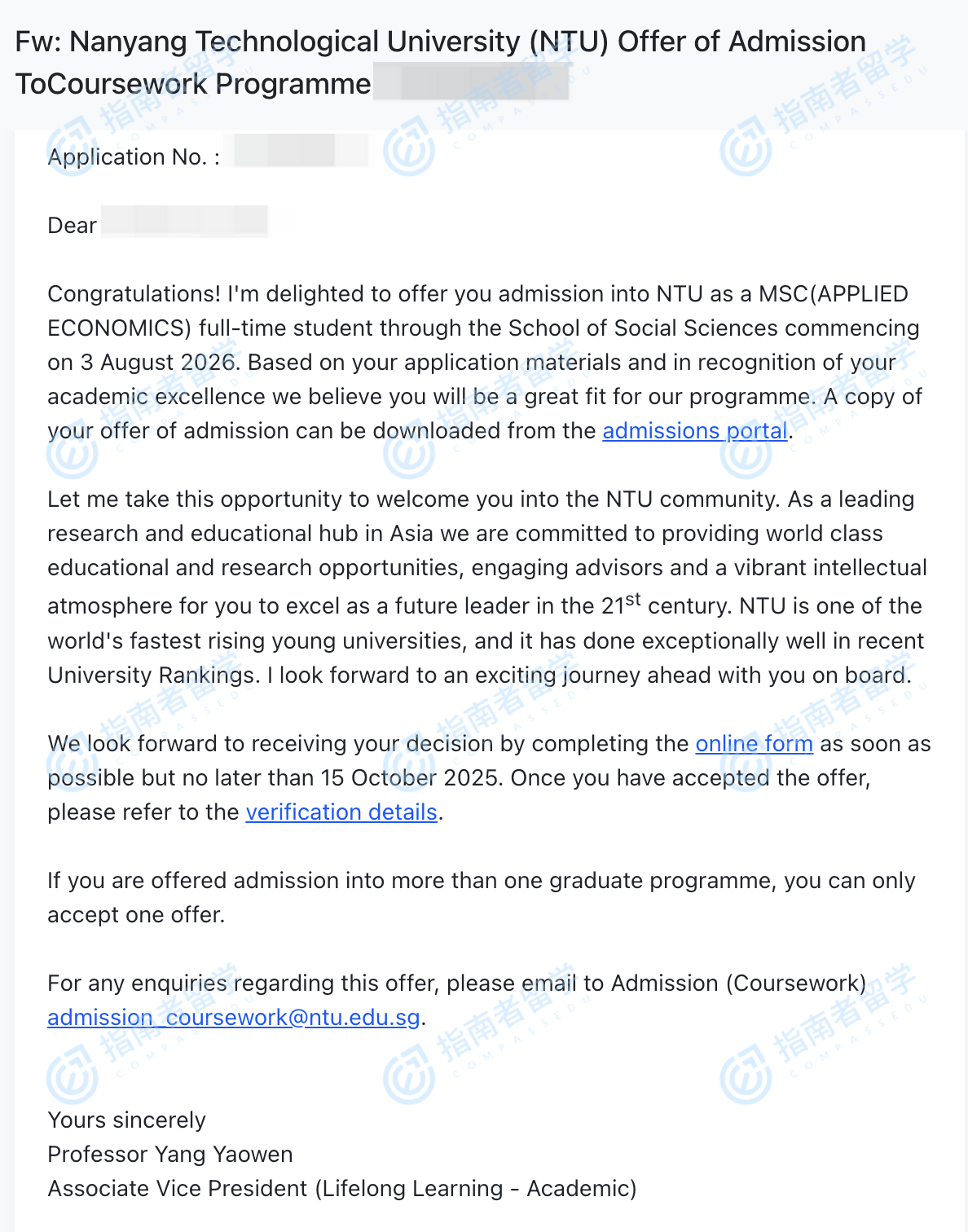Click the MSC(APPLIED ECONOMICS) programme name

(833, 294)
